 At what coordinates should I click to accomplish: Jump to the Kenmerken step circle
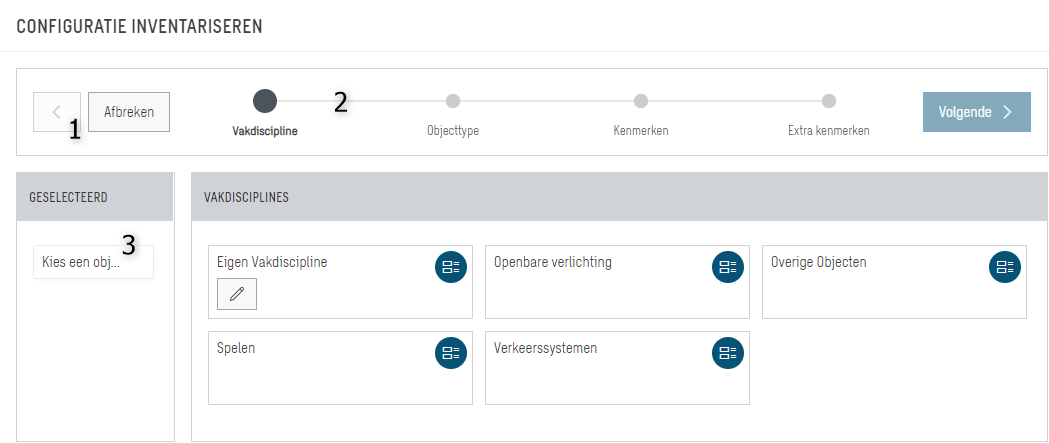coord(641,101)
